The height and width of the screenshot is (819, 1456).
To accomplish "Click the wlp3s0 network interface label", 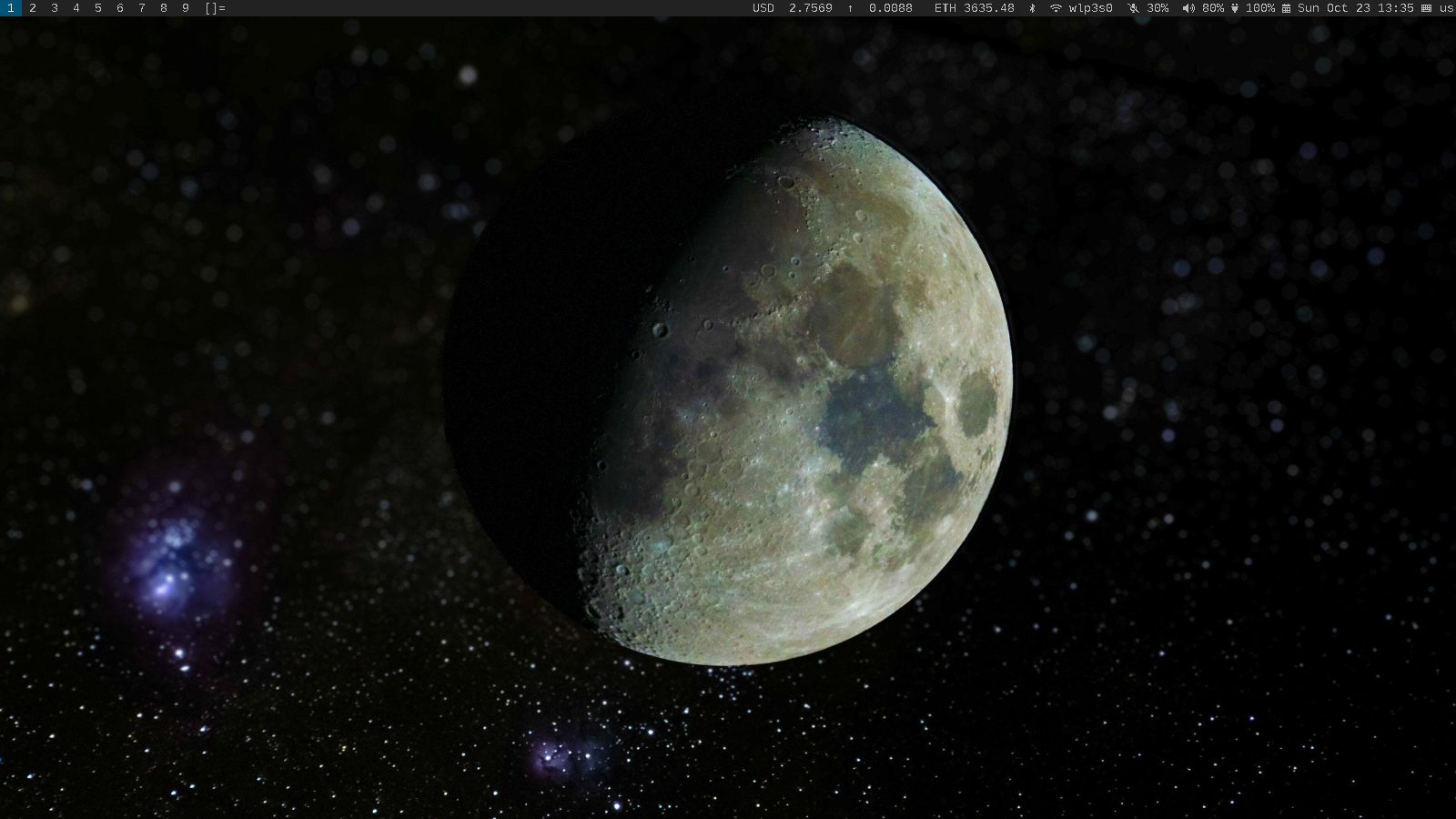I will point(1090,8).
